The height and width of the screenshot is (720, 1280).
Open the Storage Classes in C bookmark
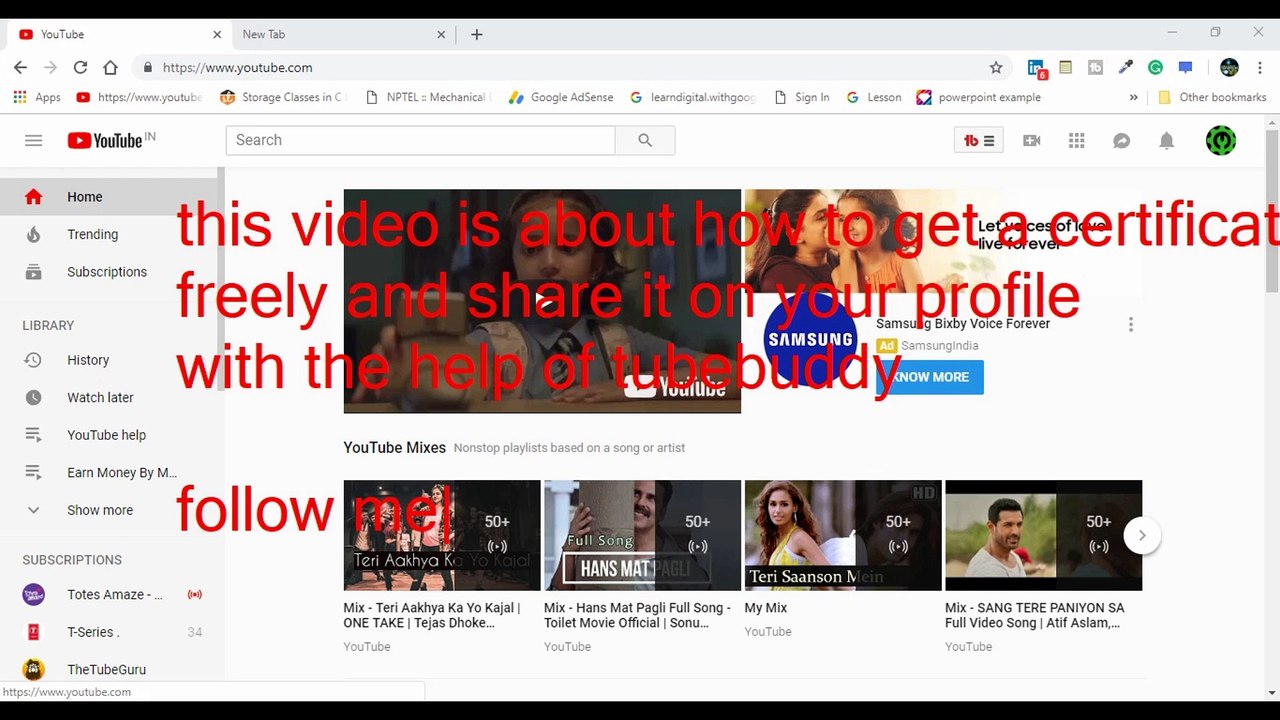click(282, 97)
